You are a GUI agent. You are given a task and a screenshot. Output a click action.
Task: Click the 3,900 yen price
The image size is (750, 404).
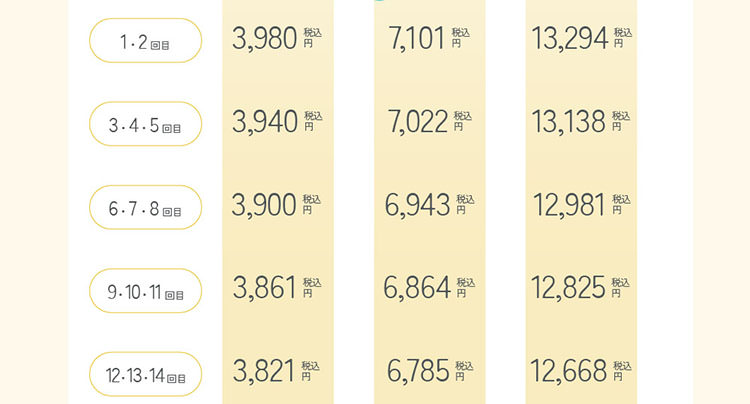tap(265, 205)
